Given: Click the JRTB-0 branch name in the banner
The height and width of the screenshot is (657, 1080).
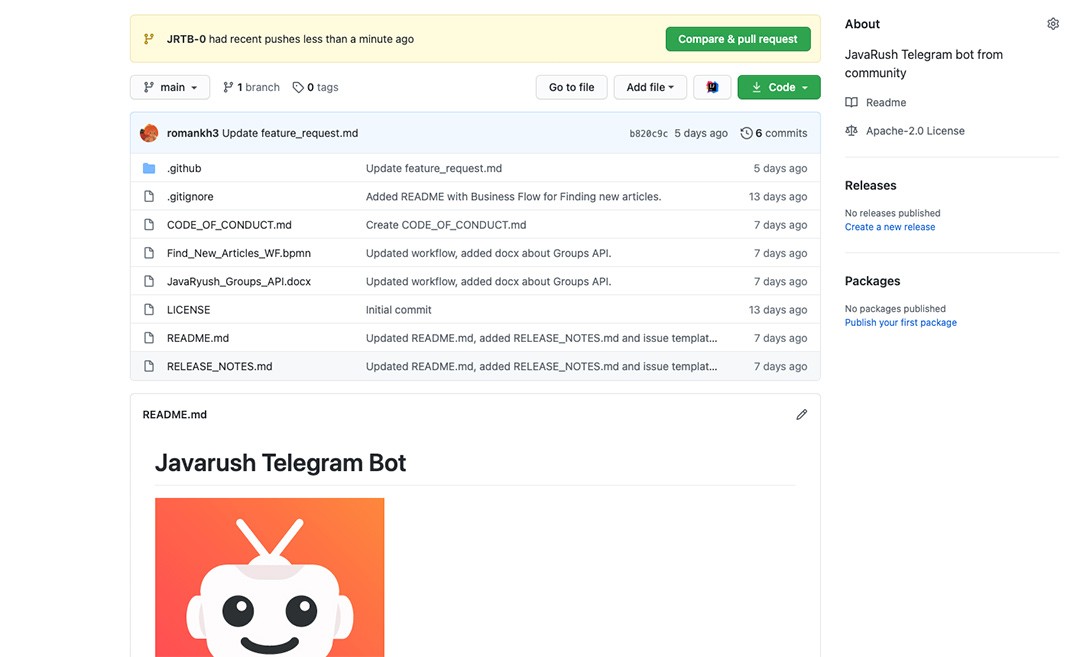Looking at the screenshot, I should (x=186, y=39).
